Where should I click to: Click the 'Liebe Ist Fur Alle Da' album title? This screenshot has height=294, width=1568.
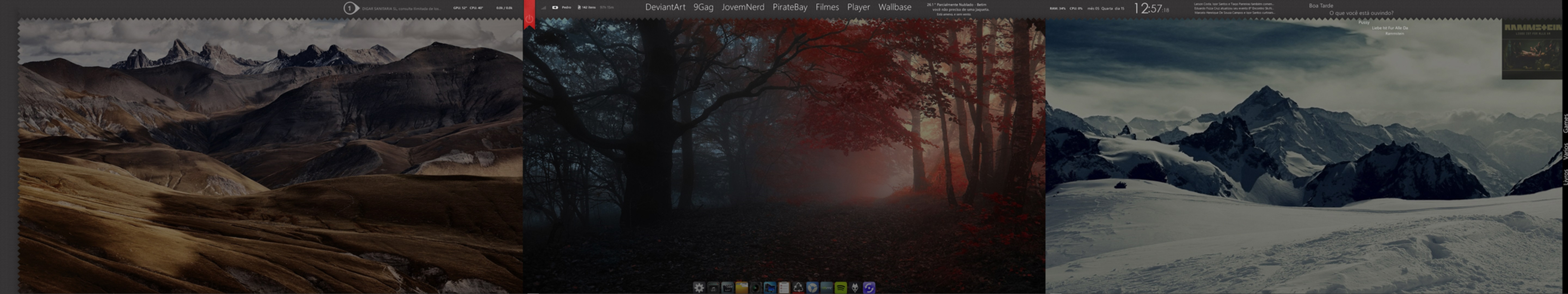pos(1390,28)
